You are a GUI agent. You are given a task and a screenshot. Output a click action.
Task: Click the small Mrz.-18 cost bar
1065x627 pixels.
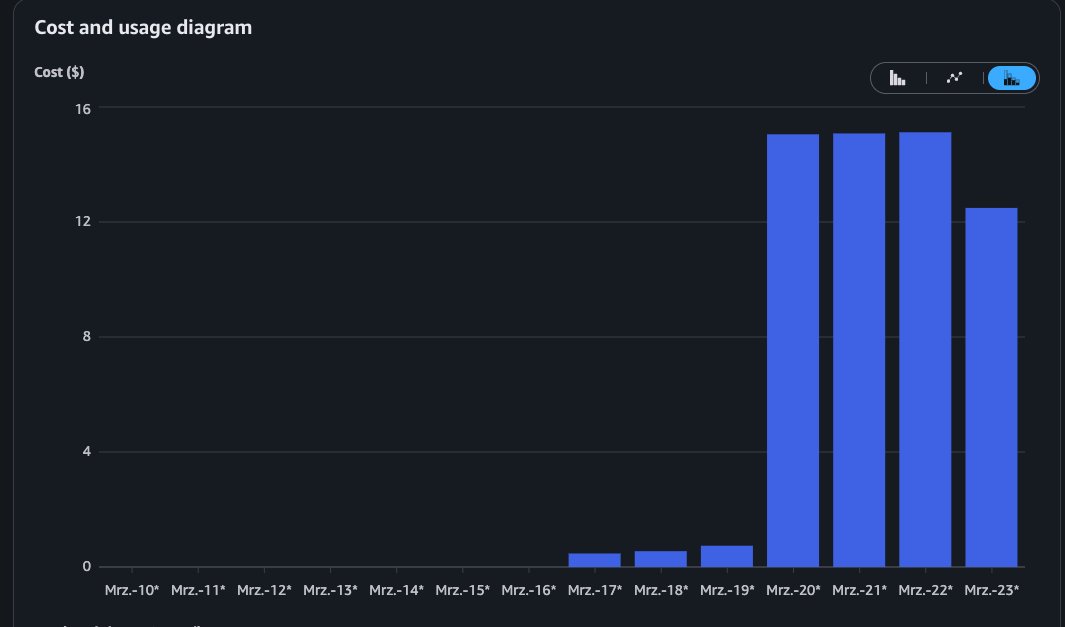point(660,559)
